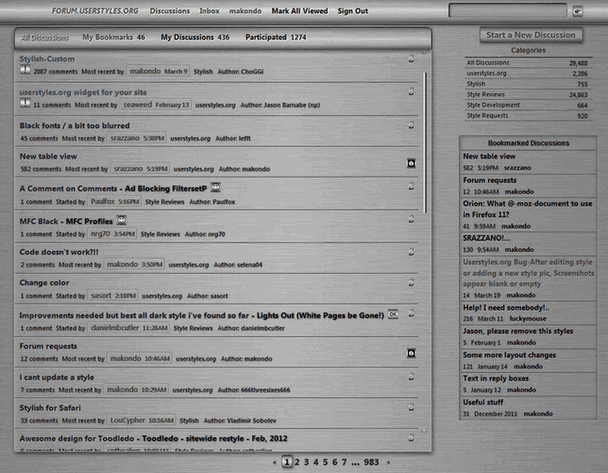Open Inbox in the top menu
Viewport: 608px width, 473px height.
coord(209,11)
